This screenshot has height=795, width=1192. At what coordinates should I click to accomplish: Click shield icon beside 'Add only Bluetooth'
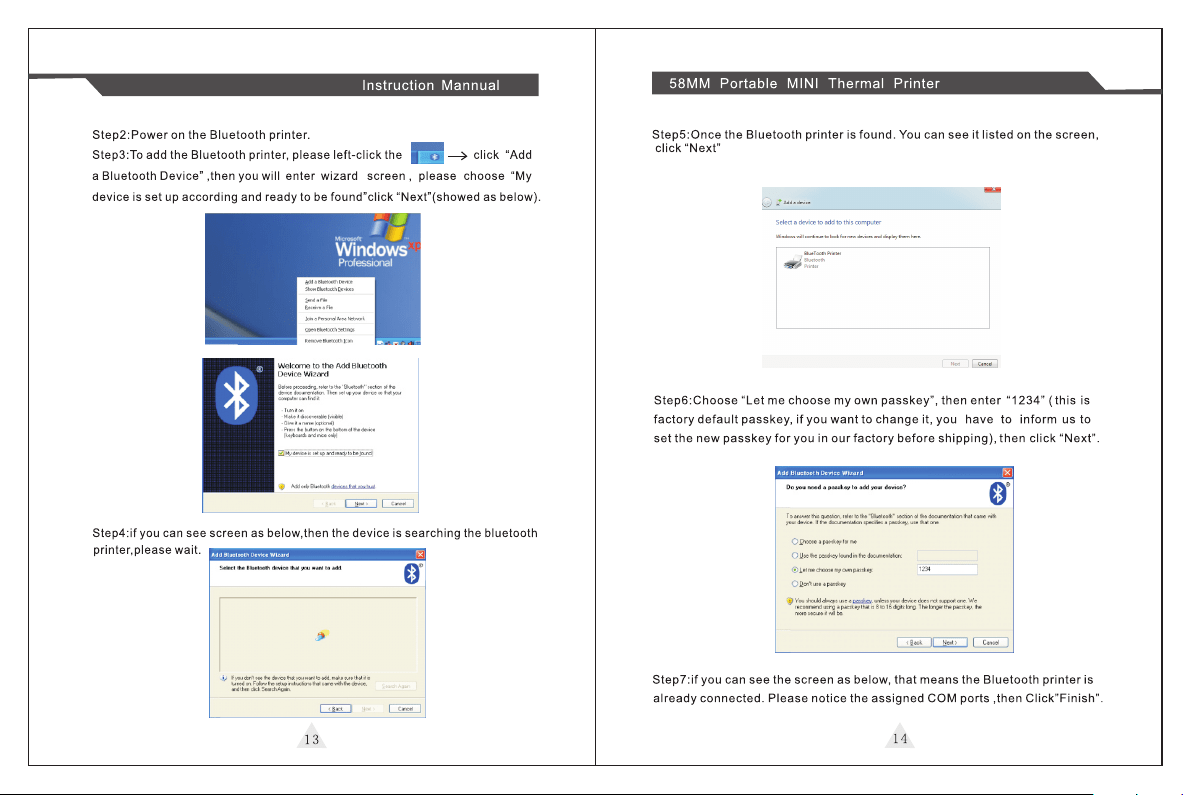pos(282,486)
